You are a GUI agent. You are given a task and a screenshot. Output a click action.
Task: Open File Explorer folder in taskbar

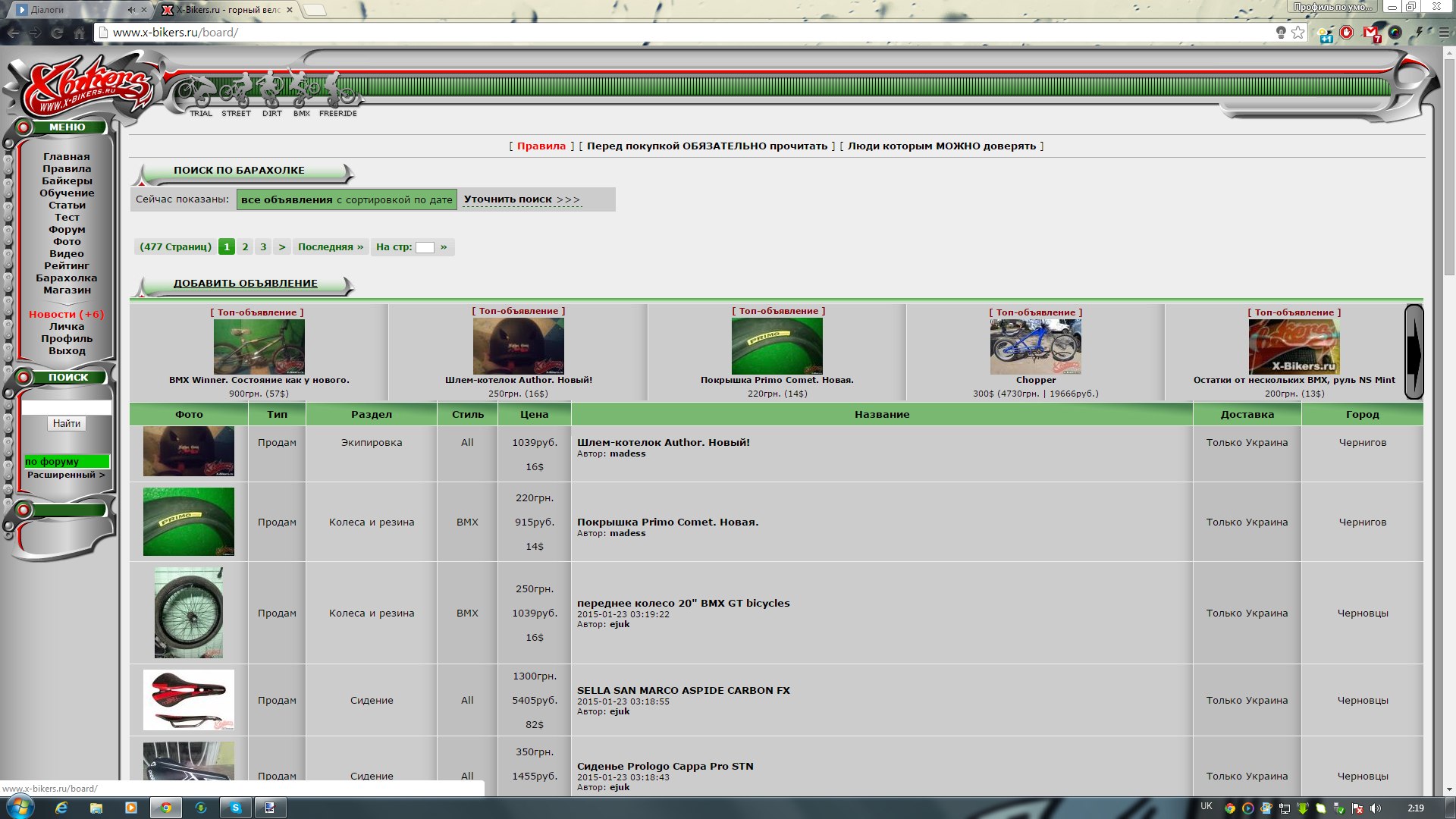96,808
